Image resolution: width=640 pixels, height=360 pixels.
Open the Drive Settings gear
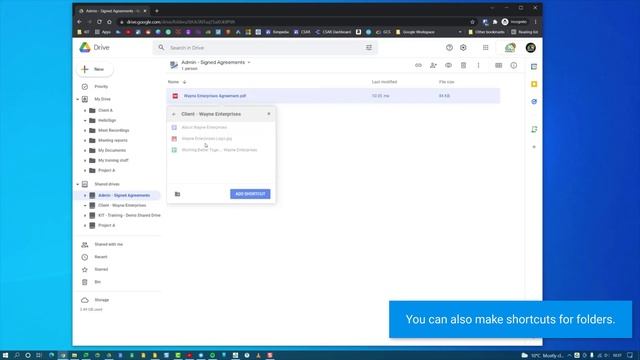463,48
